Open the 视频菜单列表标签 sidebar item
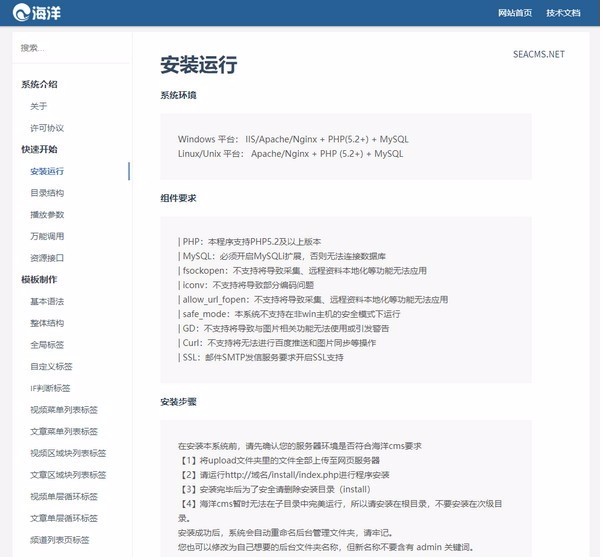The height and width of the screenshot is (560, 603). 64,410
